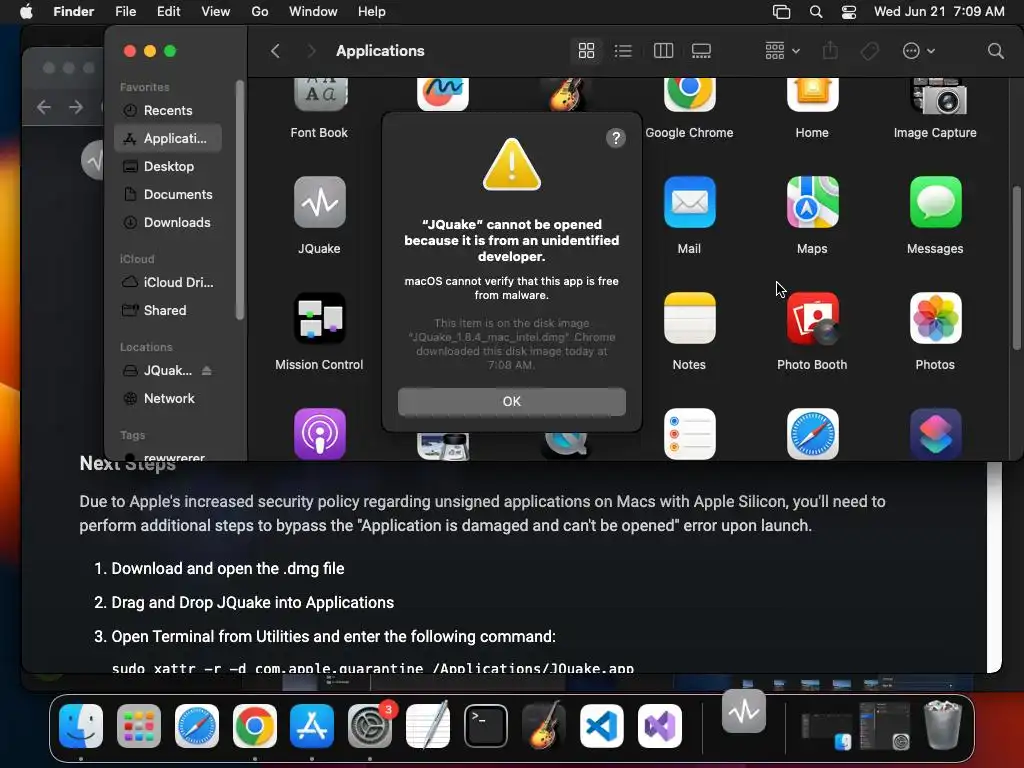The image size is (1024, 768).
Task: Click the Edit Tags toolbar icon
Action: coord(869,51)
